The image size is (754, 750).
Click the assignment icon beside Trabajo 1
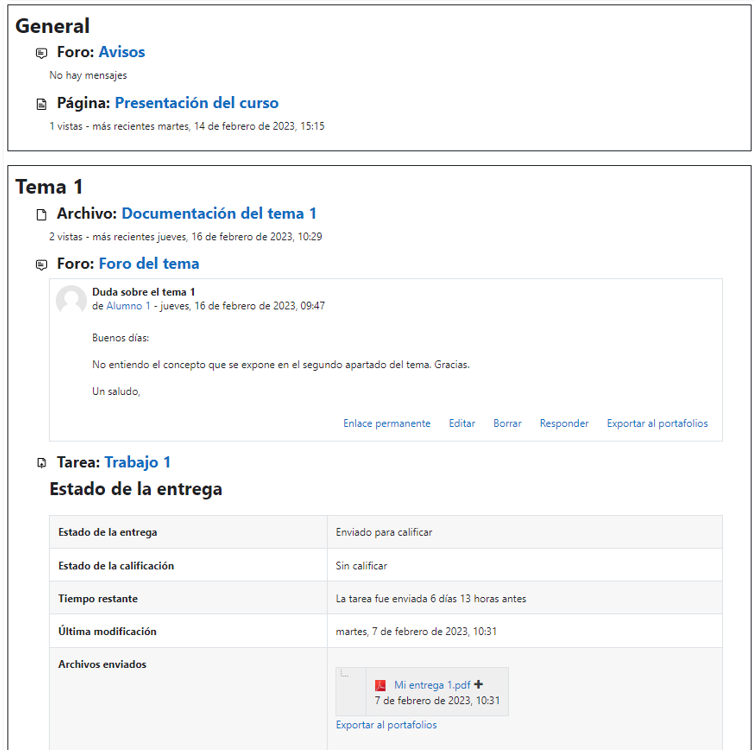pos(41,463)
